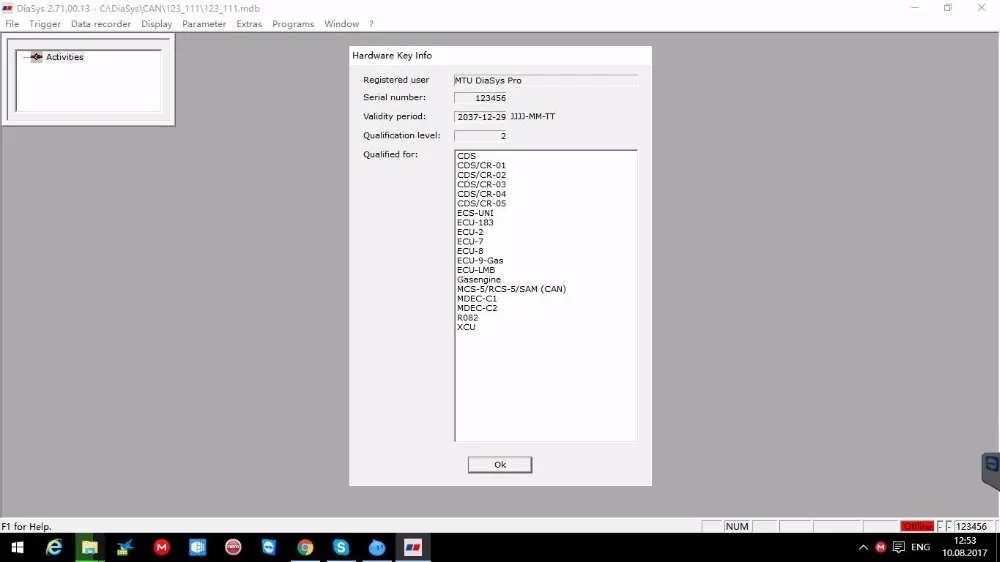Click the Qualification level field
This screenshot has height=562, width=1000.
[480, 136]
